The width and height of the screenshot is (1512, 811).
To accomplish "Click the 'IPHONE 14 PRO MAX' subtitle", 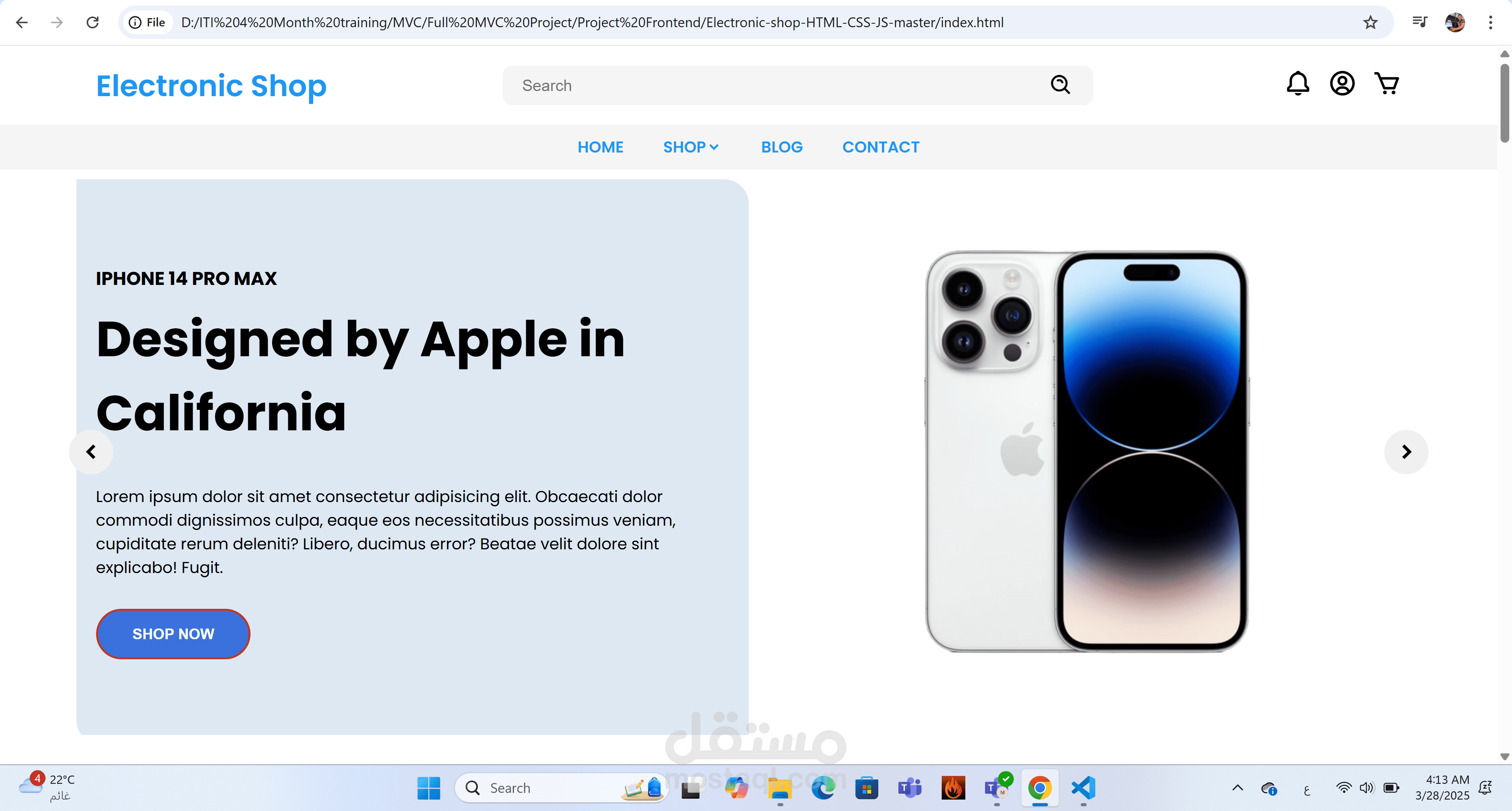I will point(186,278).
